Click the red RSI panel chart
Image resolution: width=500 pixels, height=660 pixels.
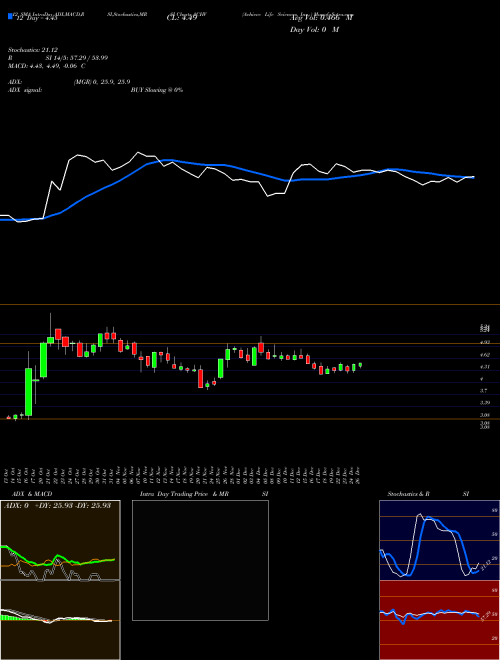point(439,620)
